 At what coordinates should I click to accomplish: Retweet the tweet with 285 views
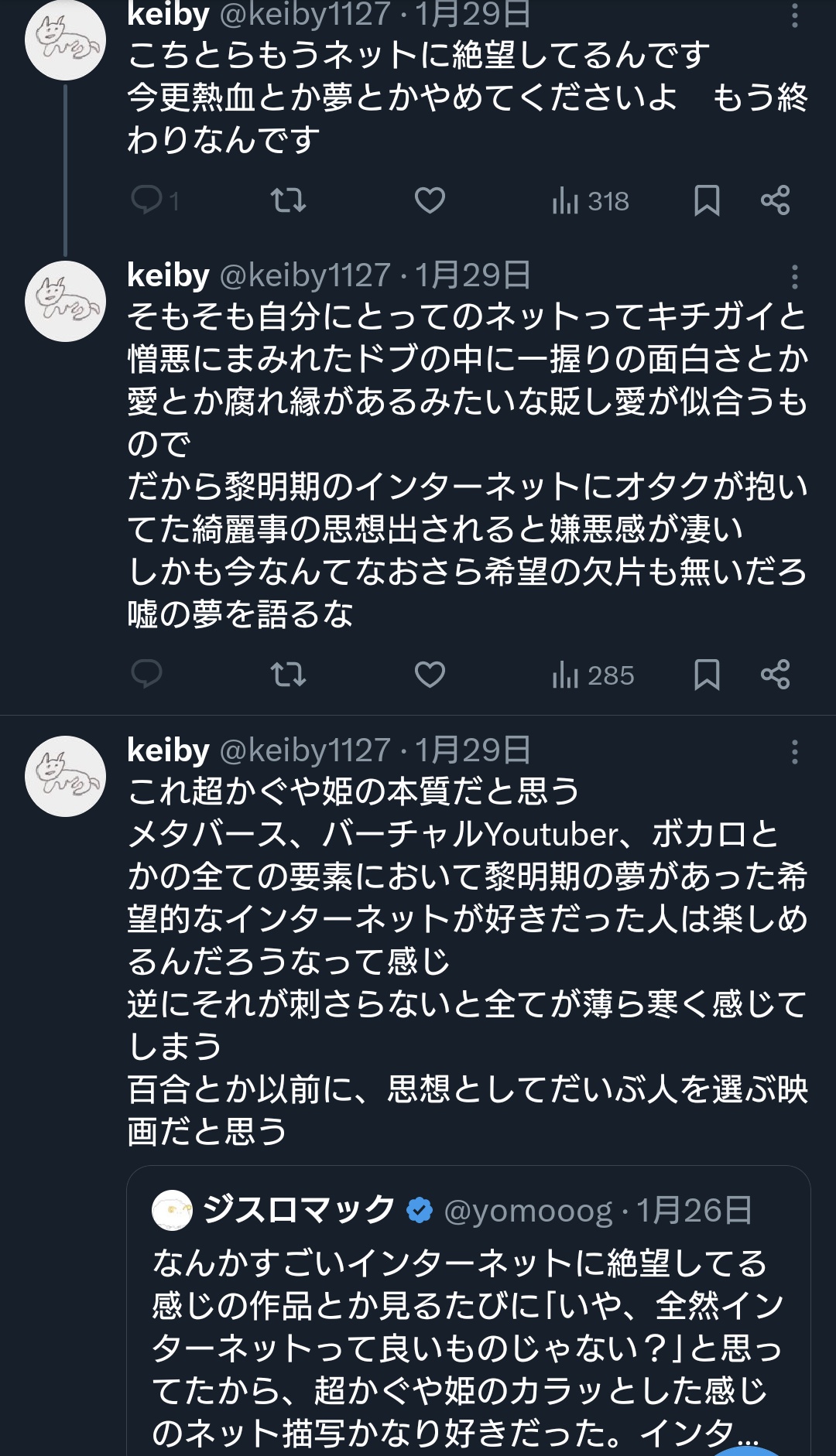coord(288,675)
